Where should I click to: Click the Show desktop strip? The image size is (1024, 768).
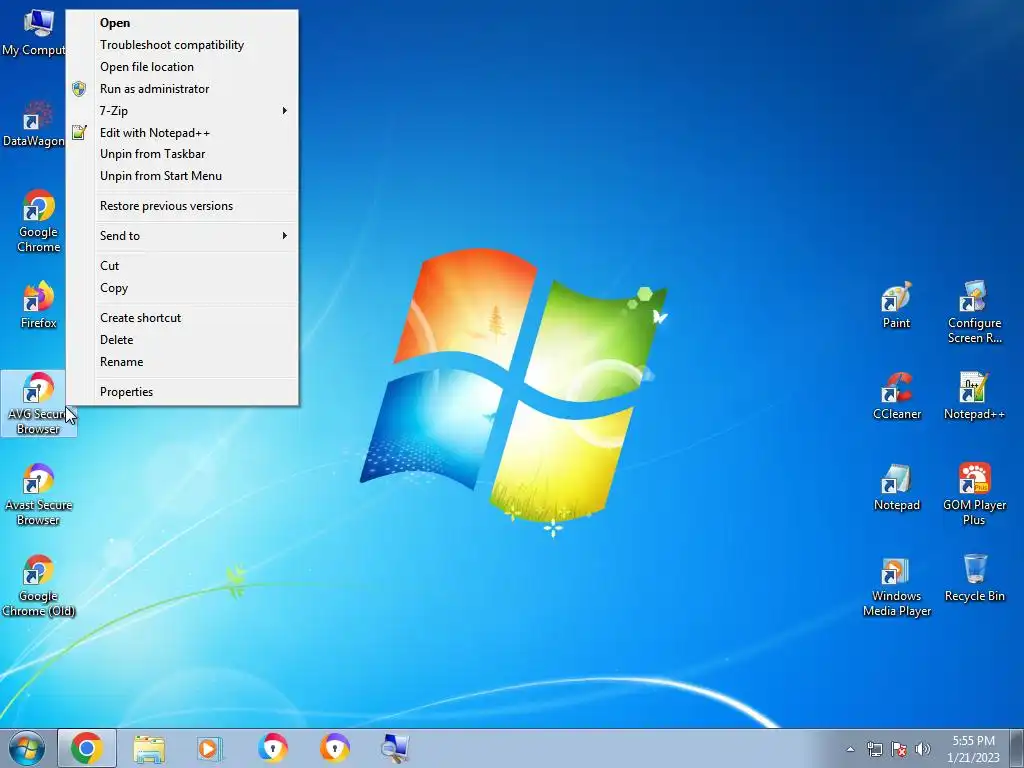pos(1017,748)
